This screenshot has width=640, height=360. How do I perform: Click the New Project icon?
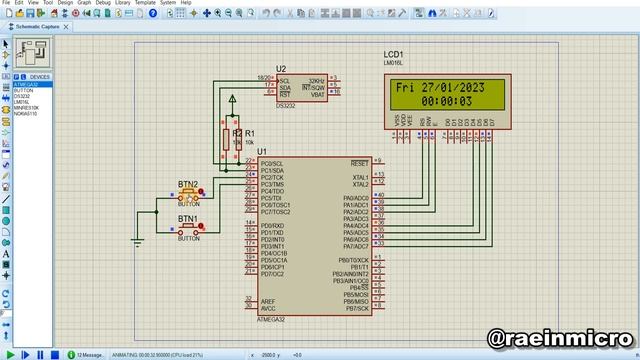[x=9, y=13]
